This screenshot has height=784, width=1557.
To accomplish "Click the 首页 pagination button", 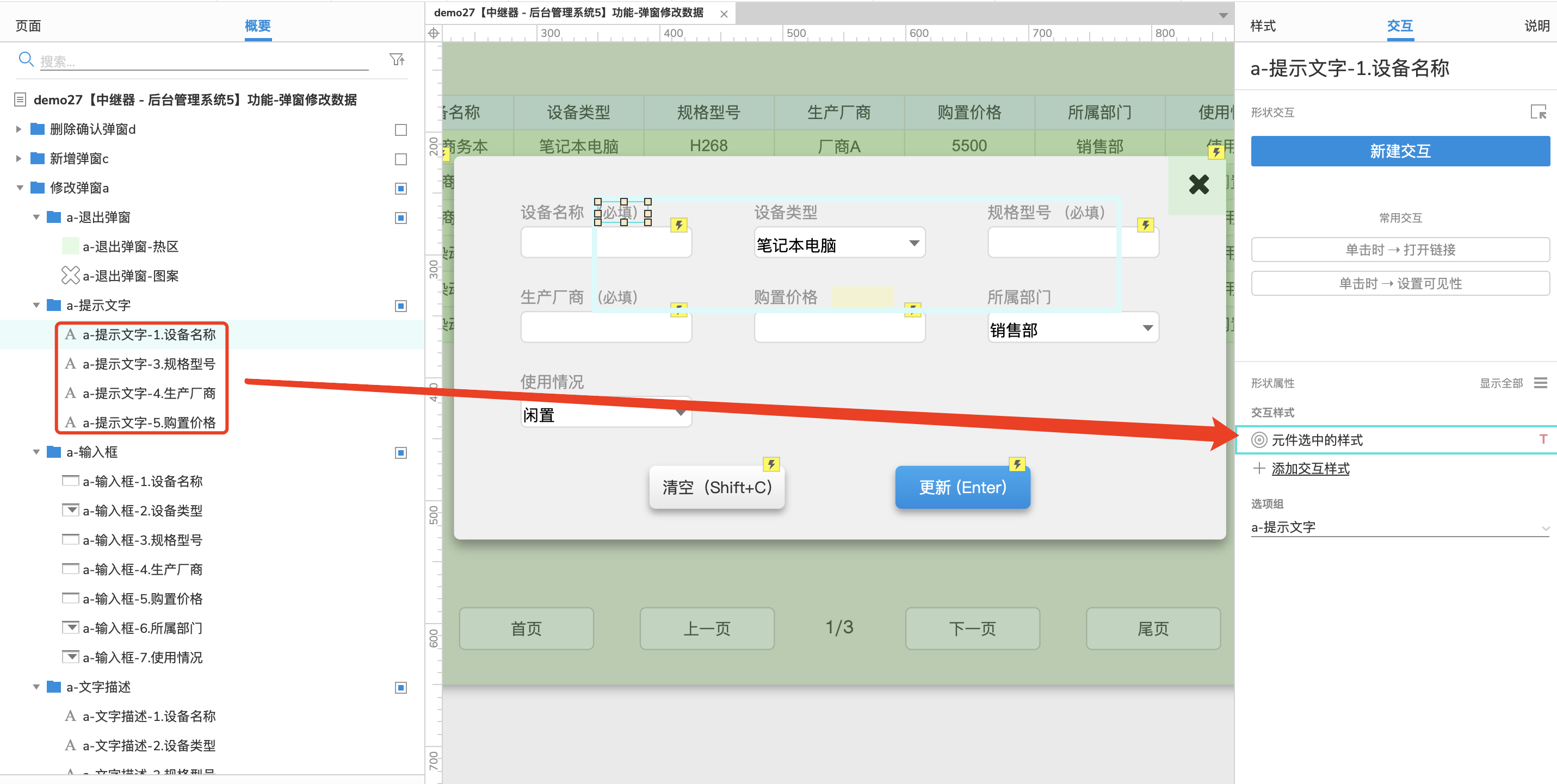I will point(526,628).
